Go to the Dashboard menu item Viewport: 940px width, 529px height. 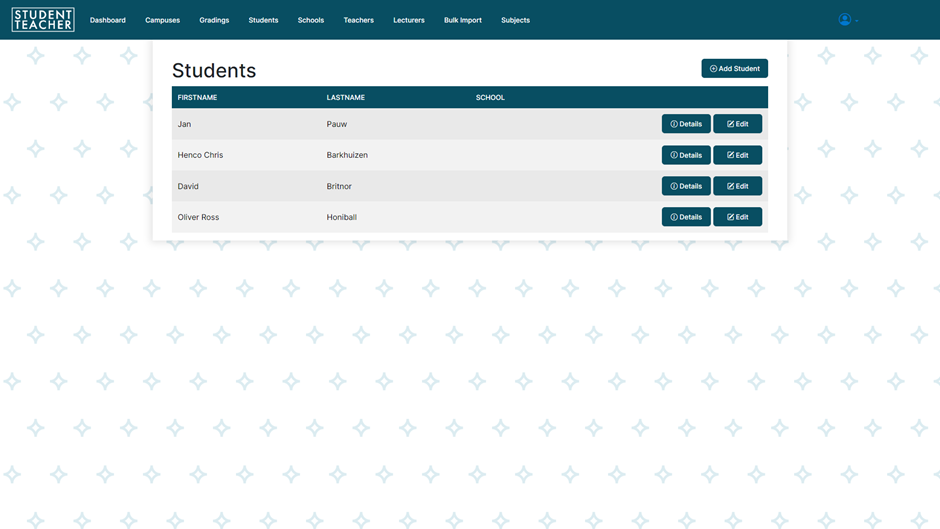tap(108, 20)
